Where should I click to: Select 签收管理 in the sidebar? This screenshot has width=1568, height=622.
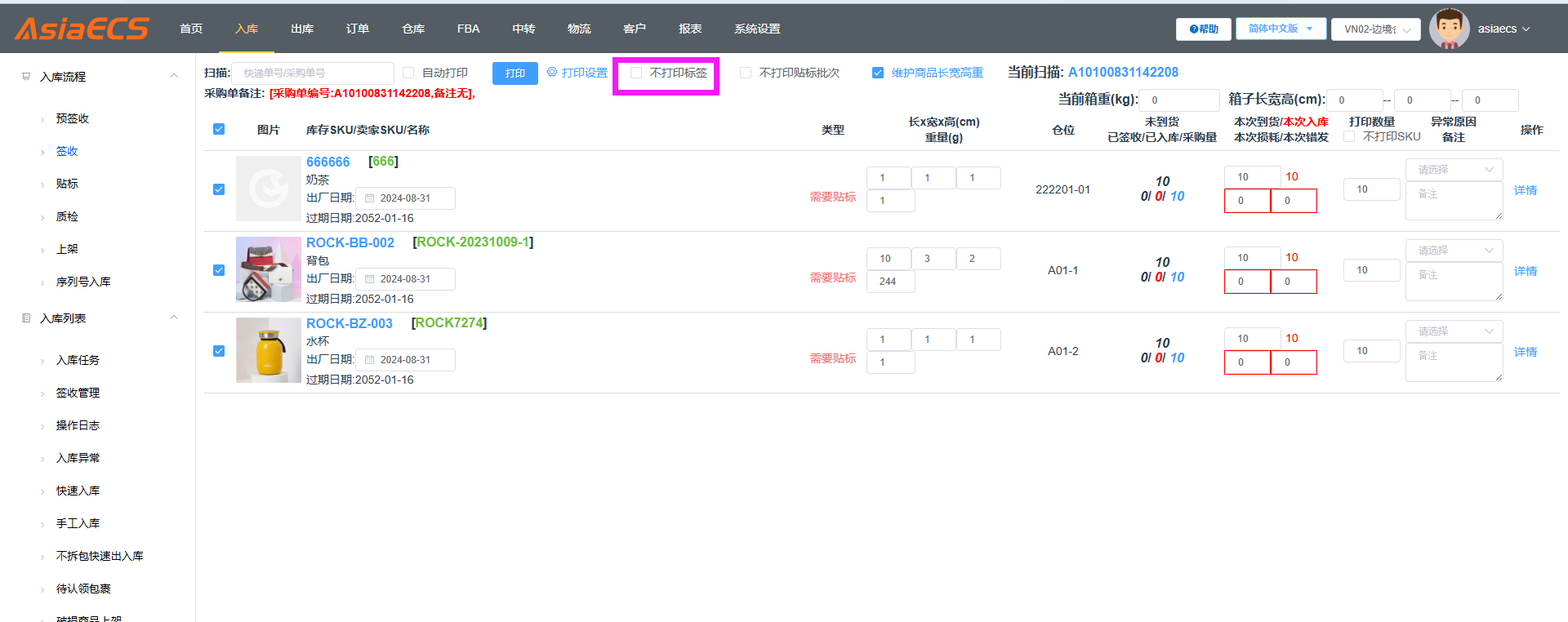pos(78,393)
